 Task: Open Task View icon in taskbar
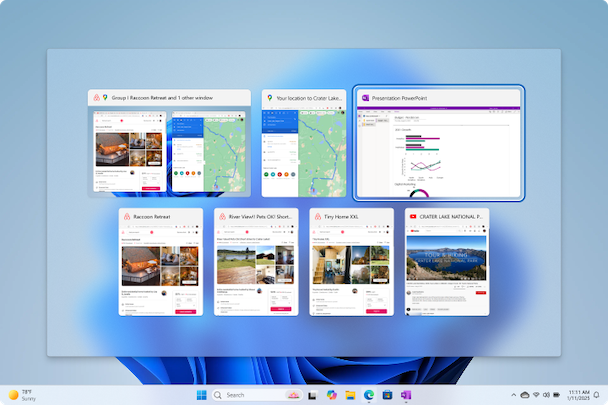313,395
